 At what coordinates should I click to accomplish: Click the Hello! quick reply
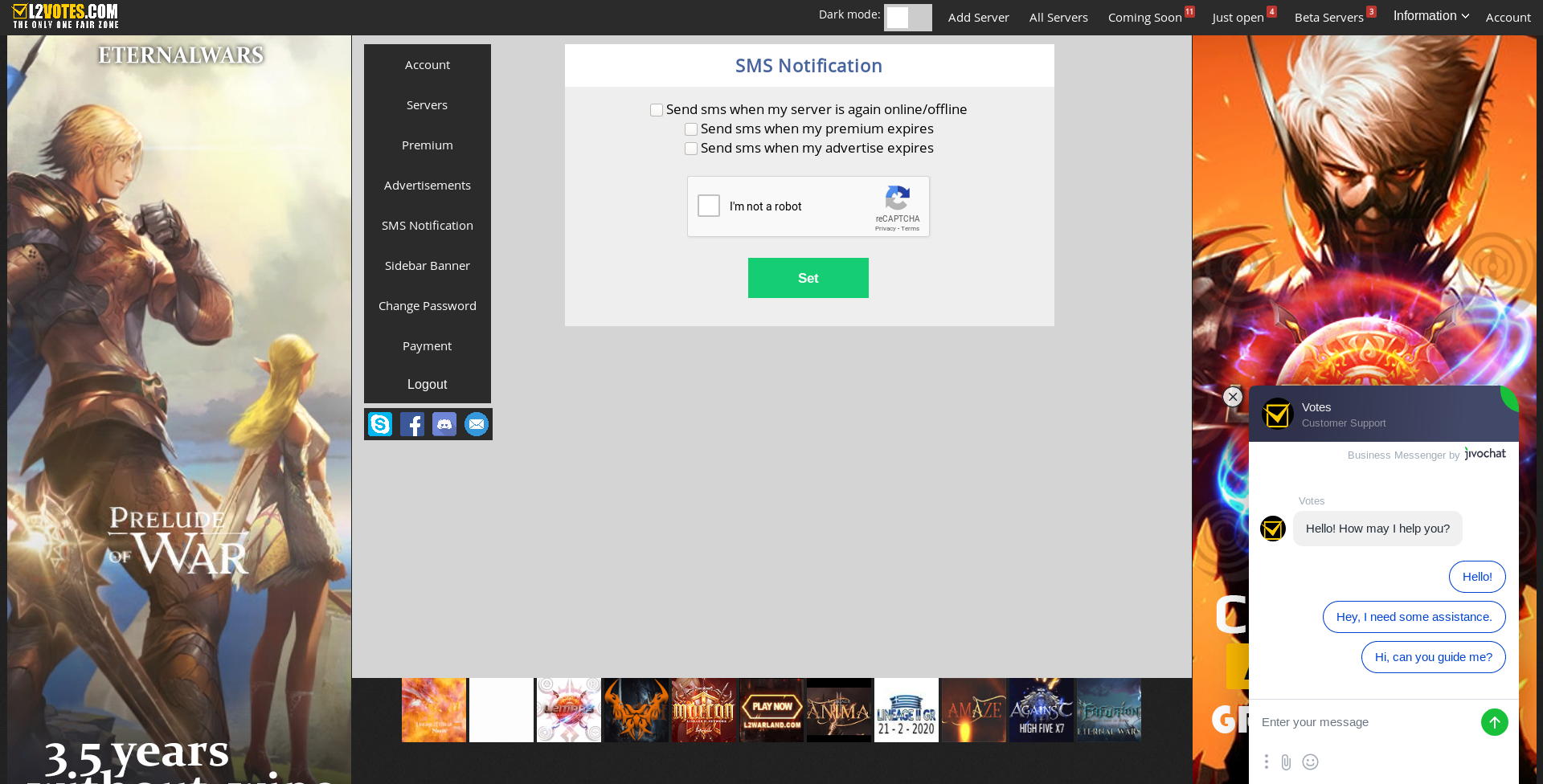[1477, 577]
